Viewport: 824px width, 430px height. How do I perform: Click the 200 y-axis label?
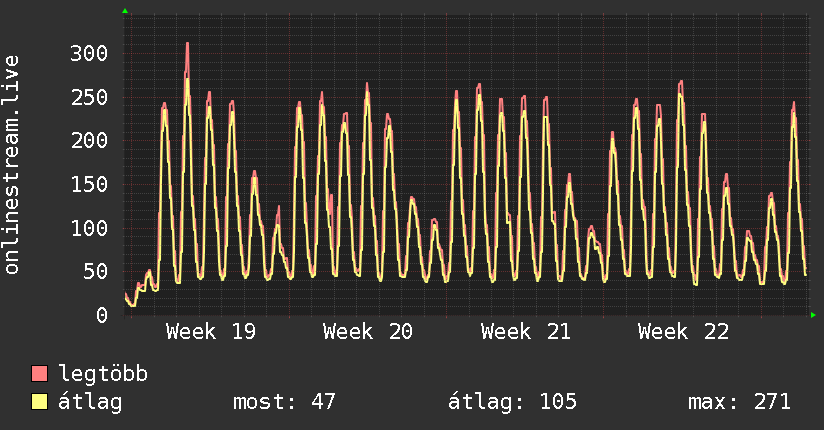(89, 140)
